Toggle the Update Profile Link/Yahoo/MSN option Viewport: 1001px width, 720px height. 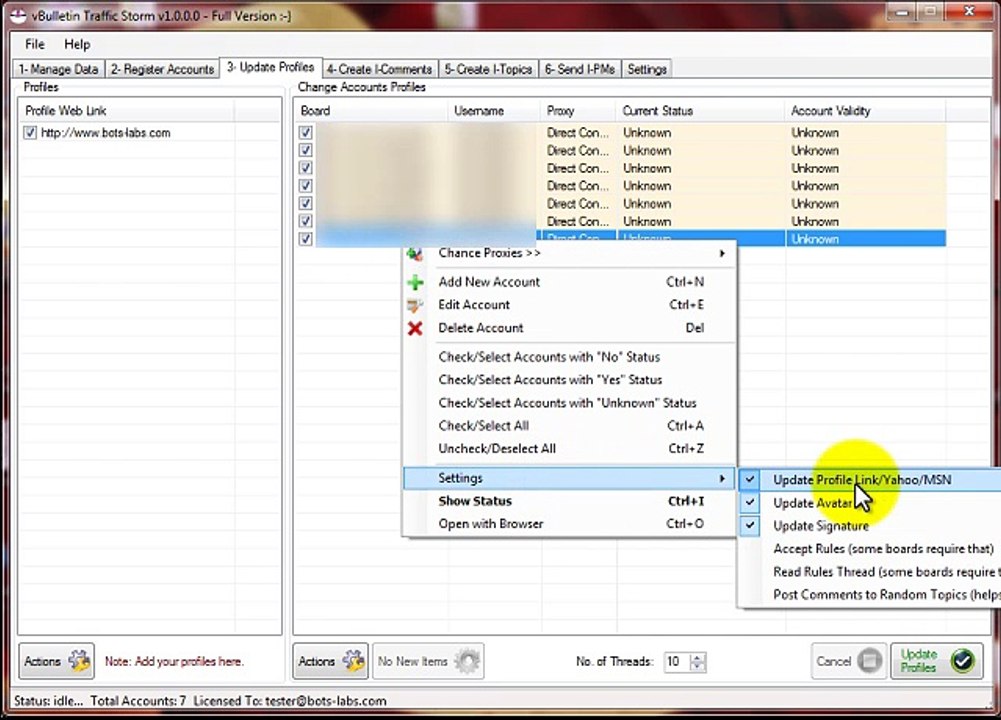click(870, 479)
